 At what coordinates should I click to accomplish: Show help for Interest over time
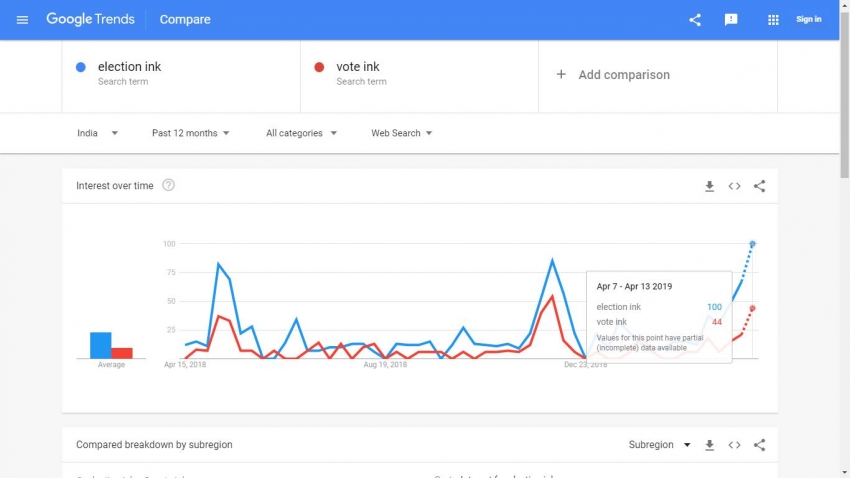pos(168,185)
